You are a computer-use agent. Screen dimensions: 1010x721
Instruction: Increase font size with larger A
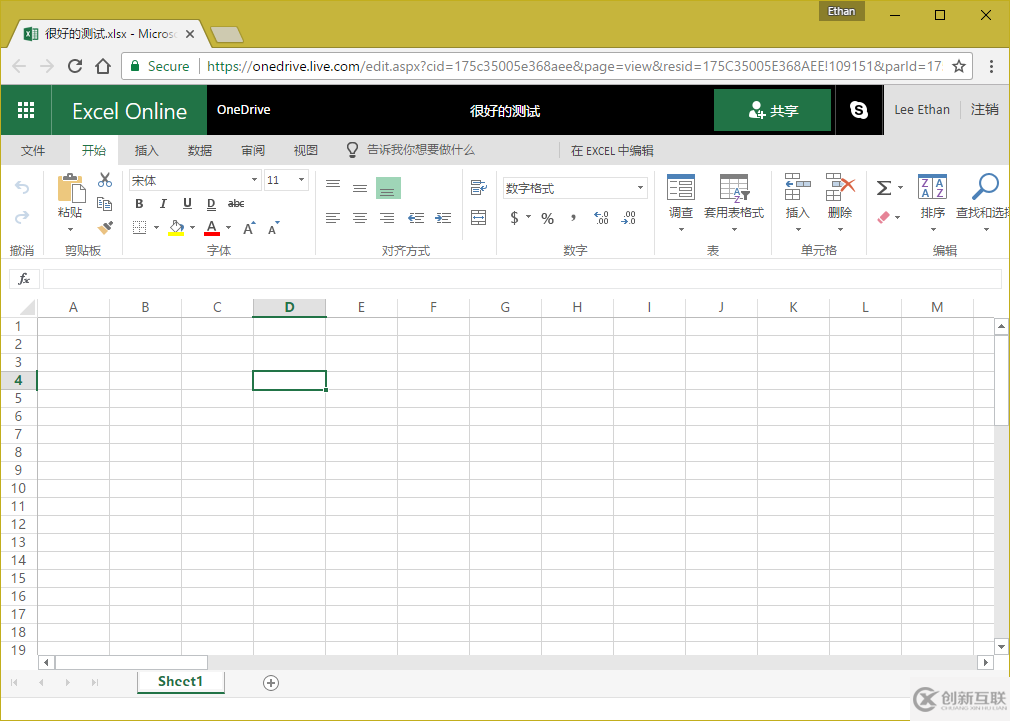(x=249, y=228)
